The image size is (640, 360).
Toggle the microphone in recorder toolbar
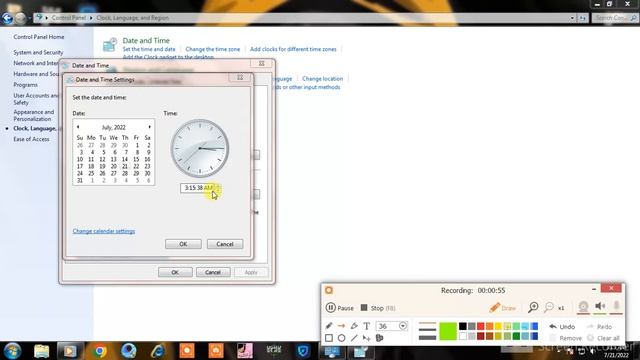click(x=616, y=306)
